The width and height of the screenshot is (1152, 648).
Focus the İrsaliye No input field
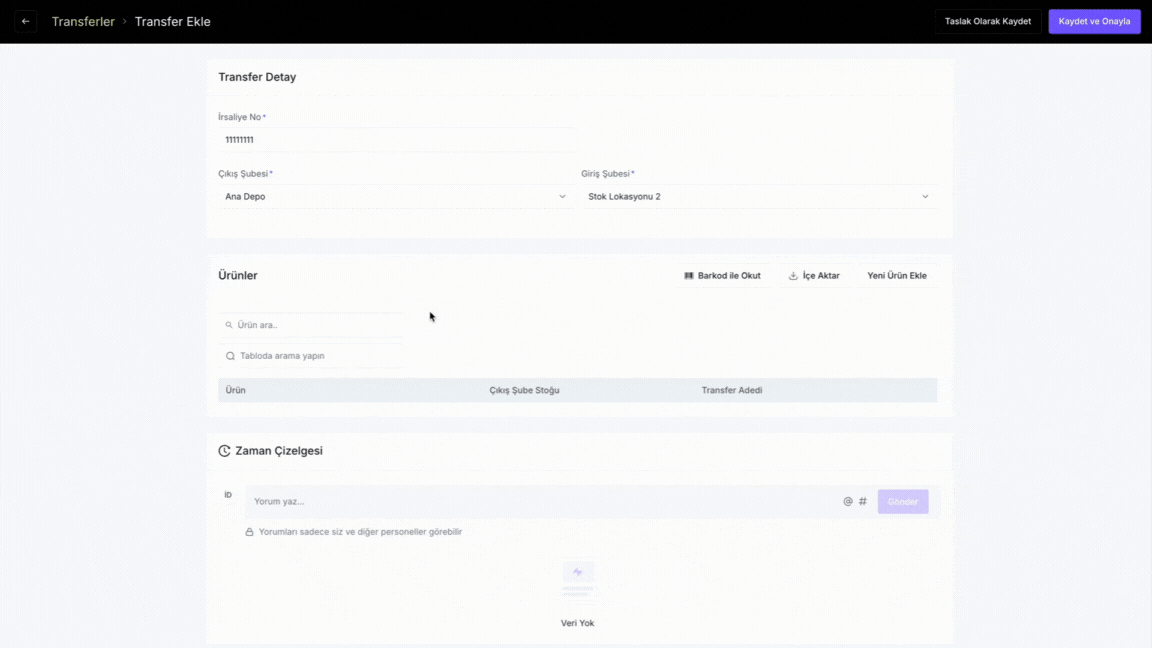point(396,140)
